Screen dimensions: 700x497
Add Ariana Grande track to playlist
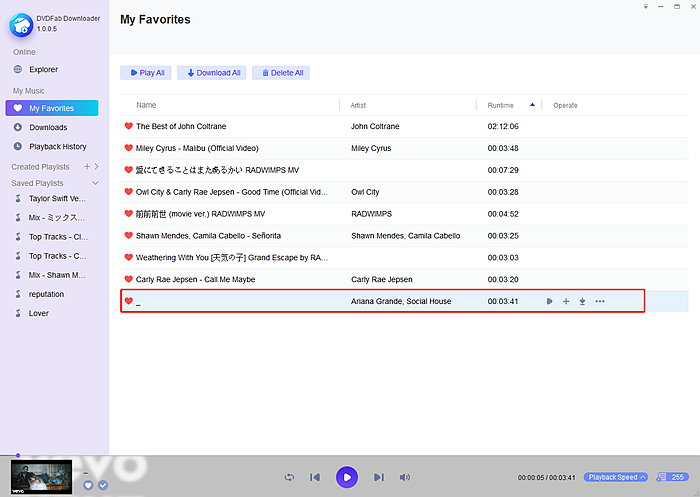[x=566, y=301]
